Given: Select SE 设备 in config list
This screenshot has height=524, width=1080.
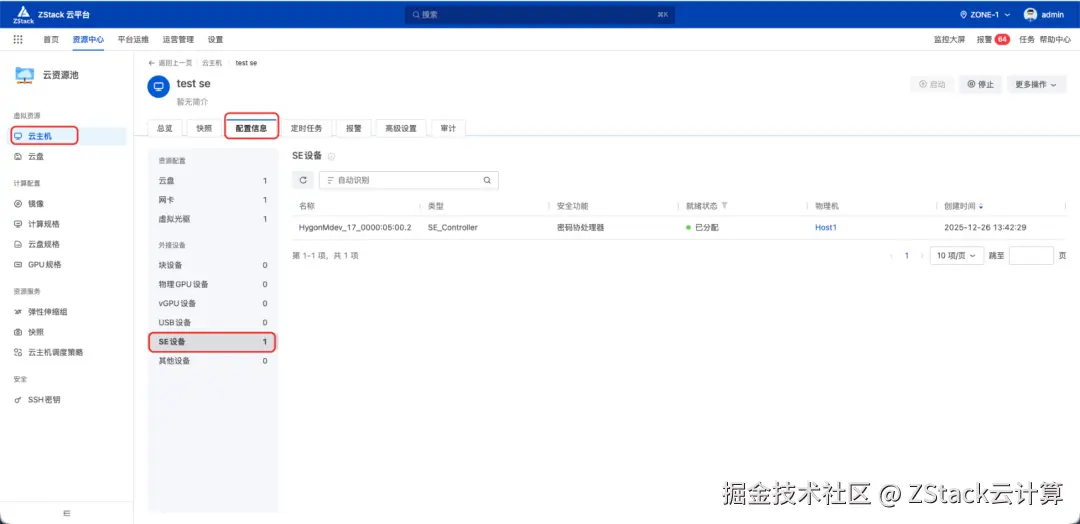Looking at the screenshot, I should (x=213, y=342).
